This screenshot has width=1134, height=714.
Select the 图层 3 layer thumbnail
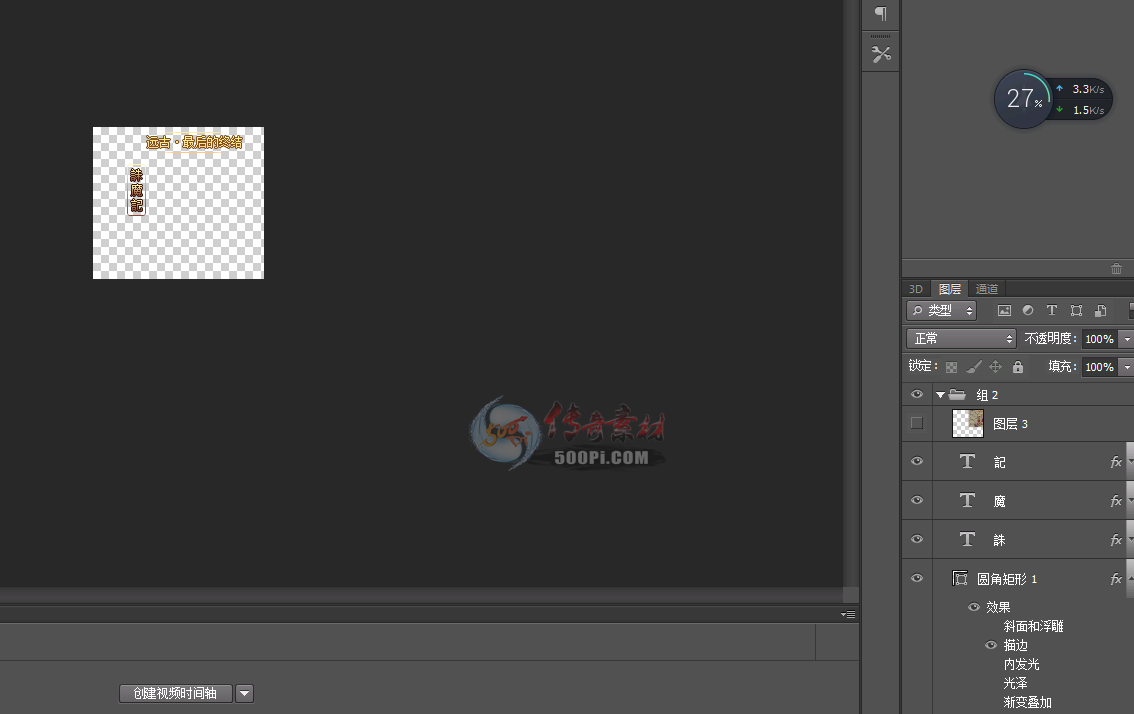tap(968, 423)
